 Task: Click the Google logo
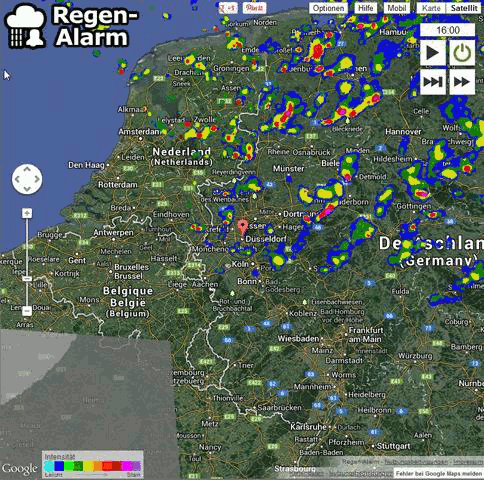tap(19, 469)
